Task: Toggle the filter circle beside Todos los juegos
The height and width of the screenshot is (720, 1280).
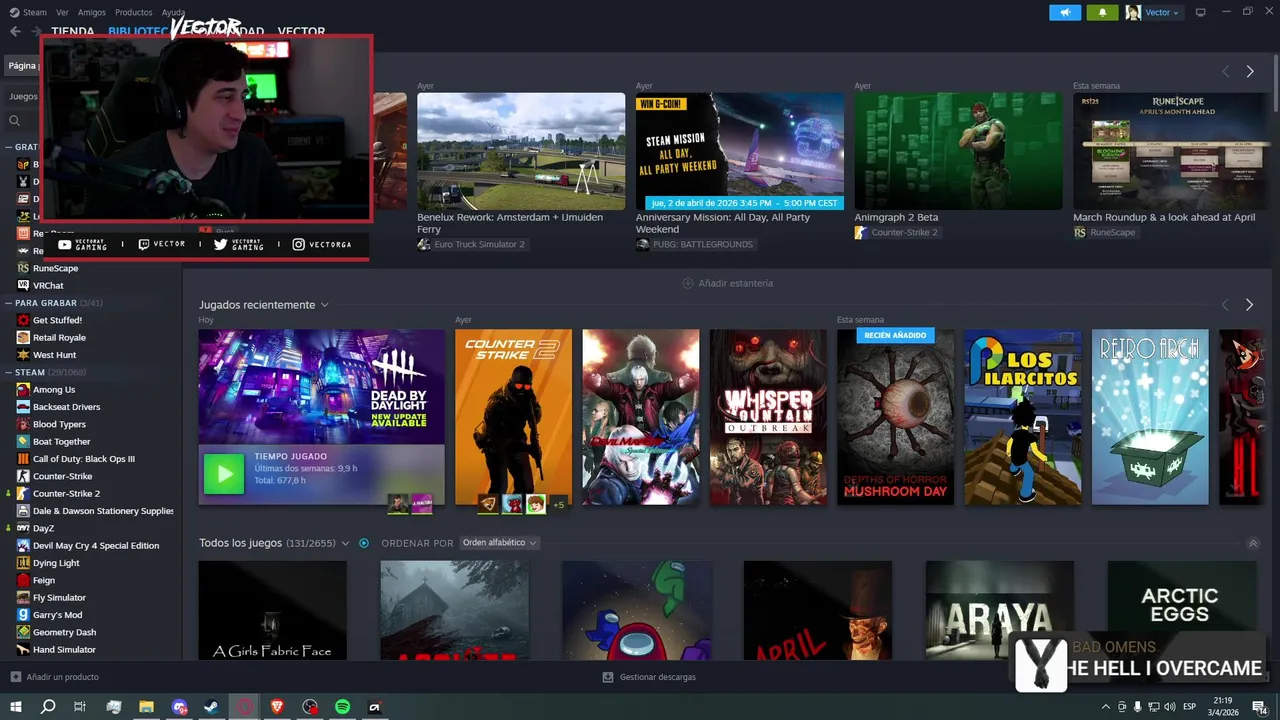Action: click(x=364, y=543)
